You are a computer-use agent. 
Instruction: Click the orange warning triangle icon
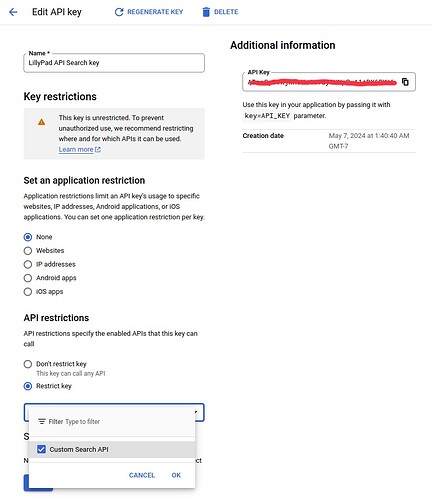point(41,122)
